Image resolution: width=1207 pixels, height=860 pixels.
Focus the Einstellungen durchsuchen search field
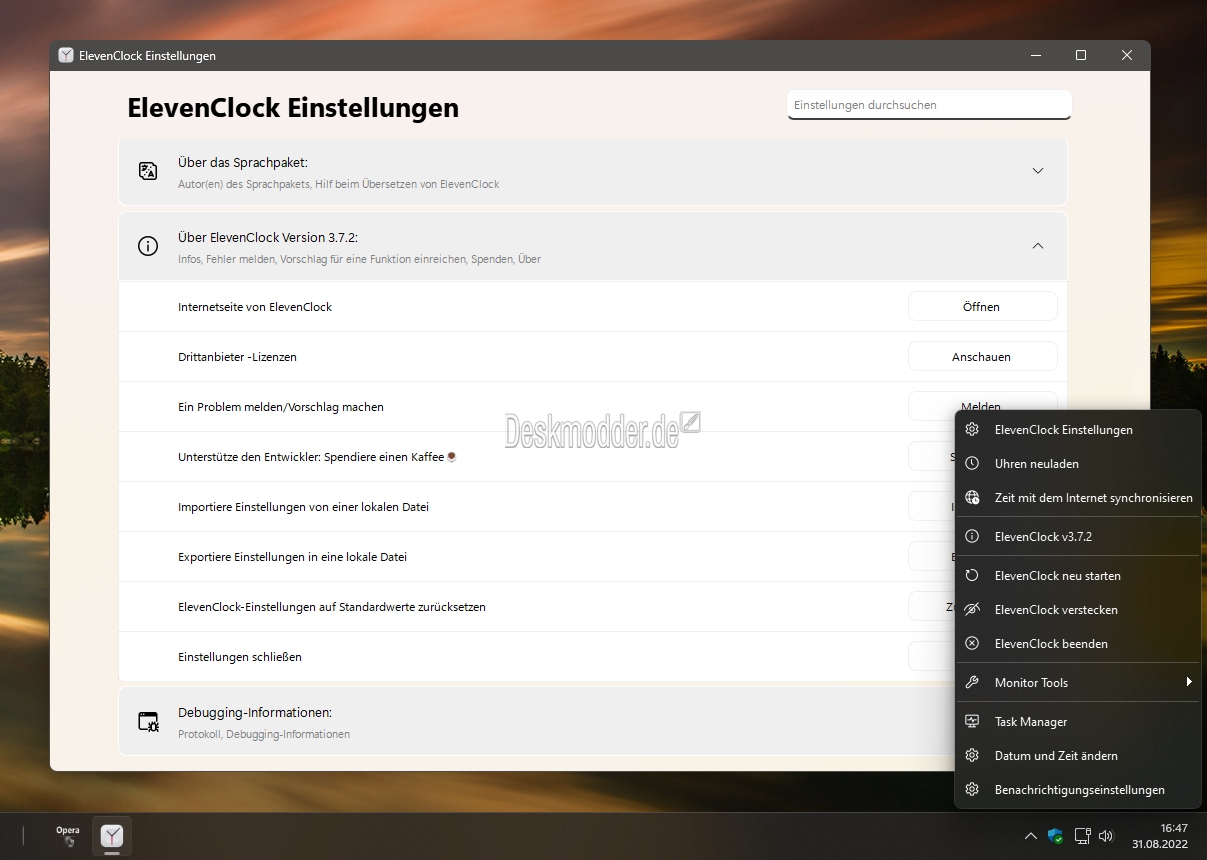click(929, 105)
